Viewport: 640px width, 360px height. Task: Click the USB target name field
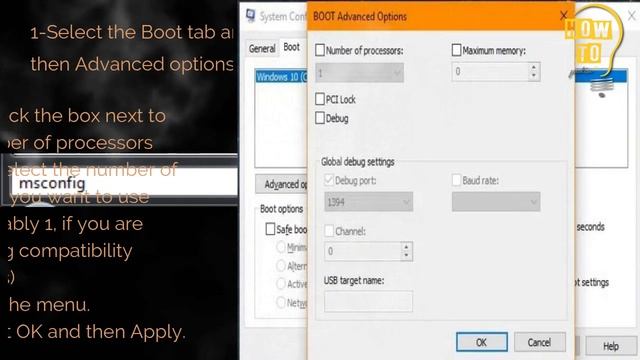click(x=369, y=301)
